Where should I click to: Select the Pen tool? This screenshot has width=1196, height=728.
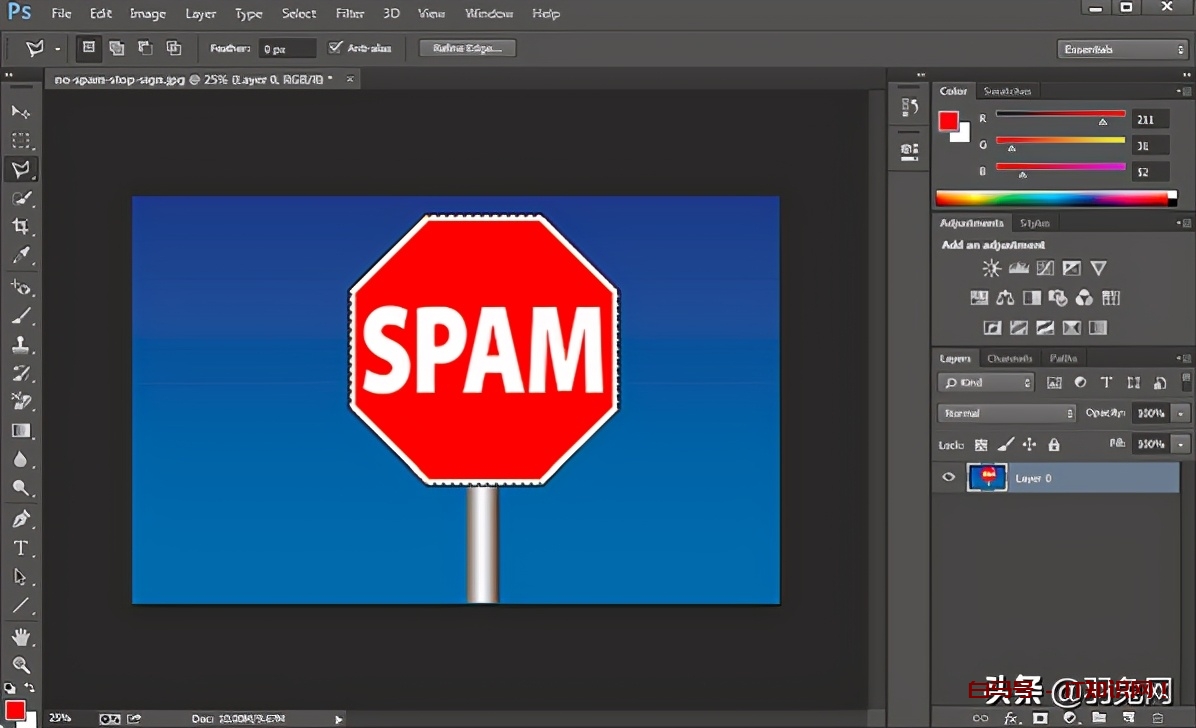click(x=20, y=519)
